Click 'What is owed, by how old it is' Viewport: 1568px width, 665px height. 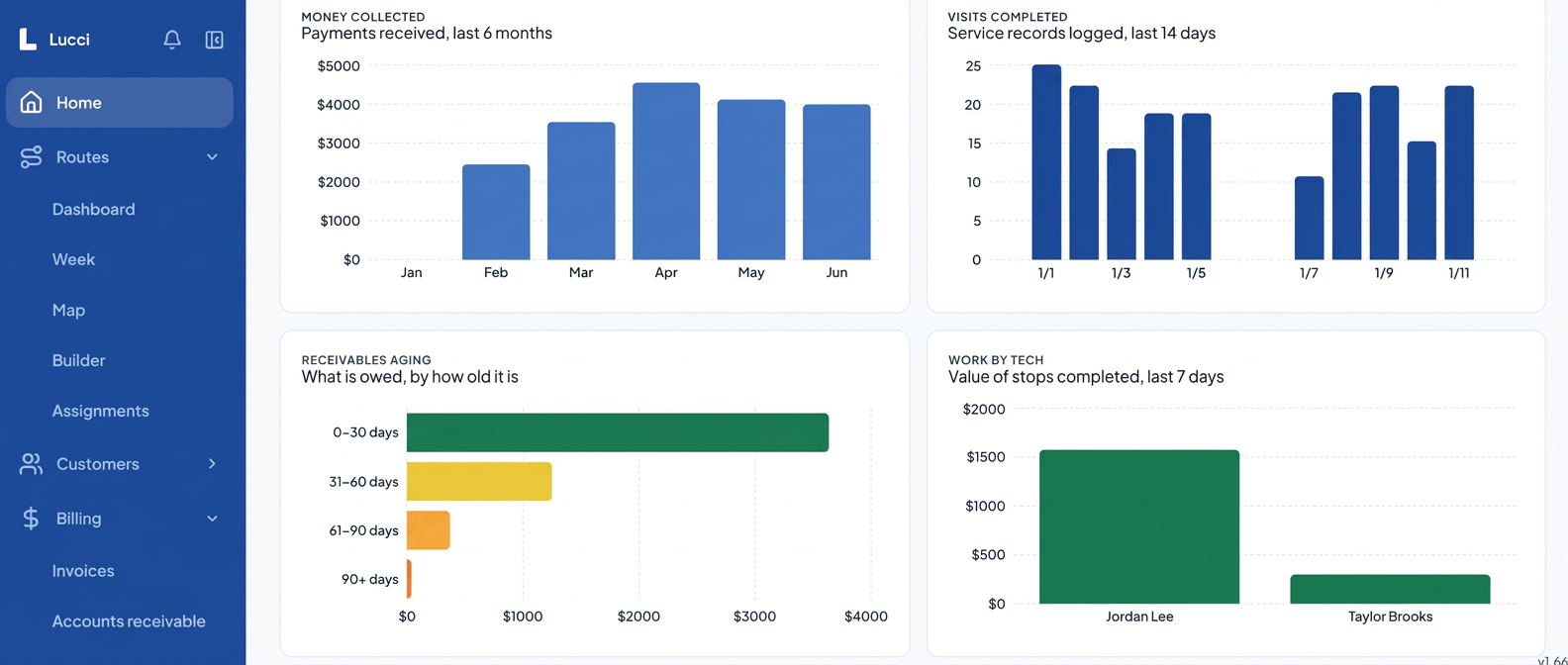[410, 377]
